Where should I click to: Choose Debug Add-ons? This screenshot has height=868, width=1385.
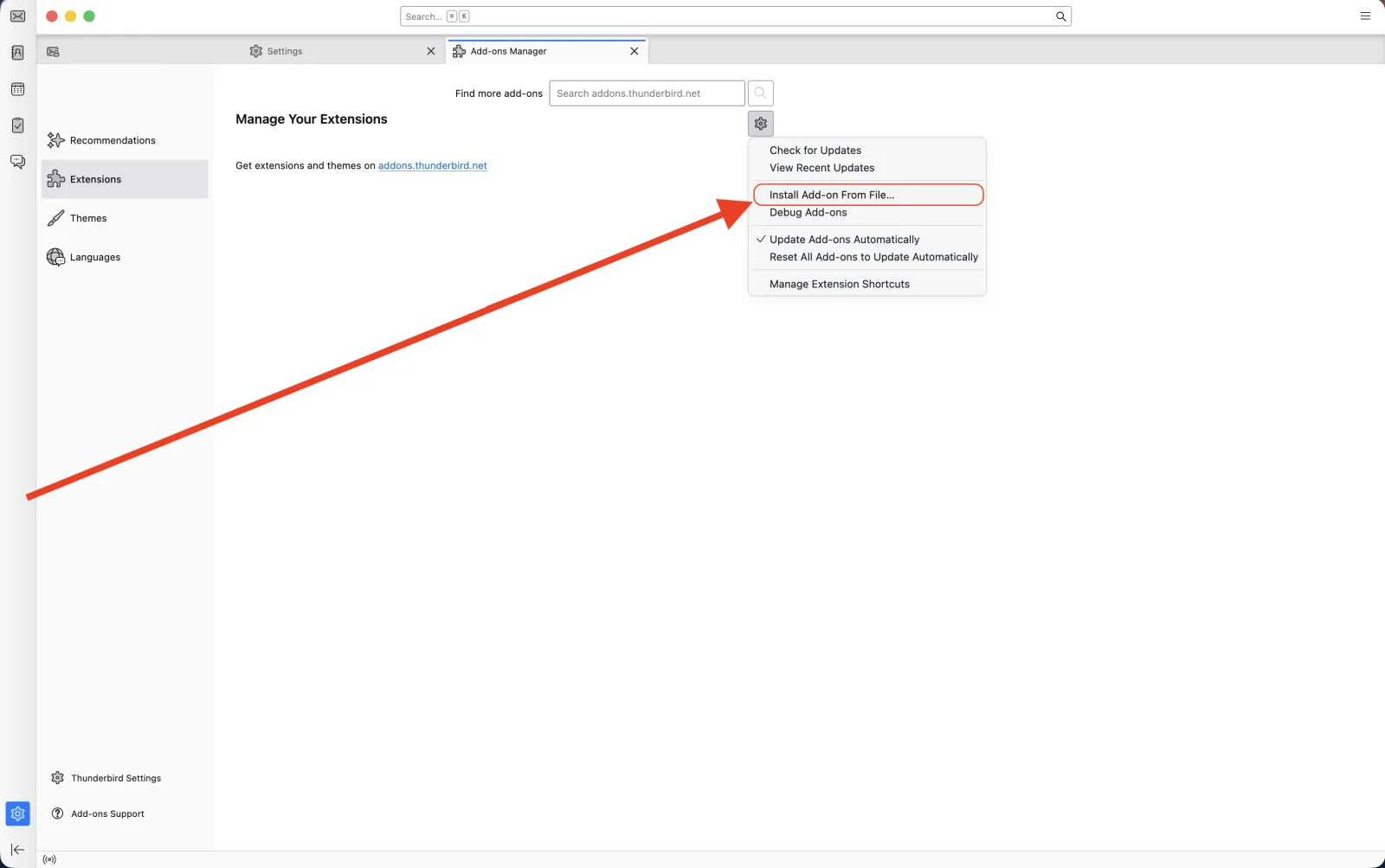[x=866, y=213]
